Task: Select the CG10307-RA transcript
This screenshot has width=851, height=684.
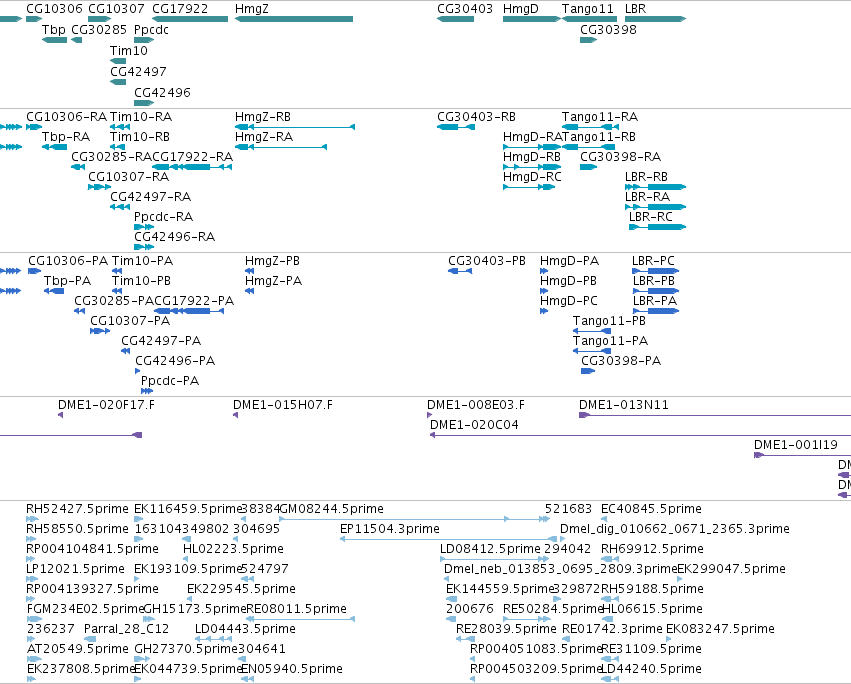Action: pos(99,187)
